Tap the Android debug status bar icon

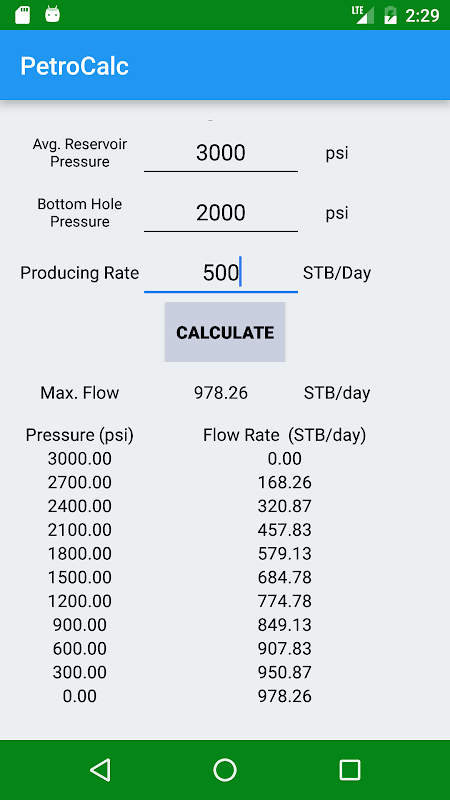tap(53, 14)
